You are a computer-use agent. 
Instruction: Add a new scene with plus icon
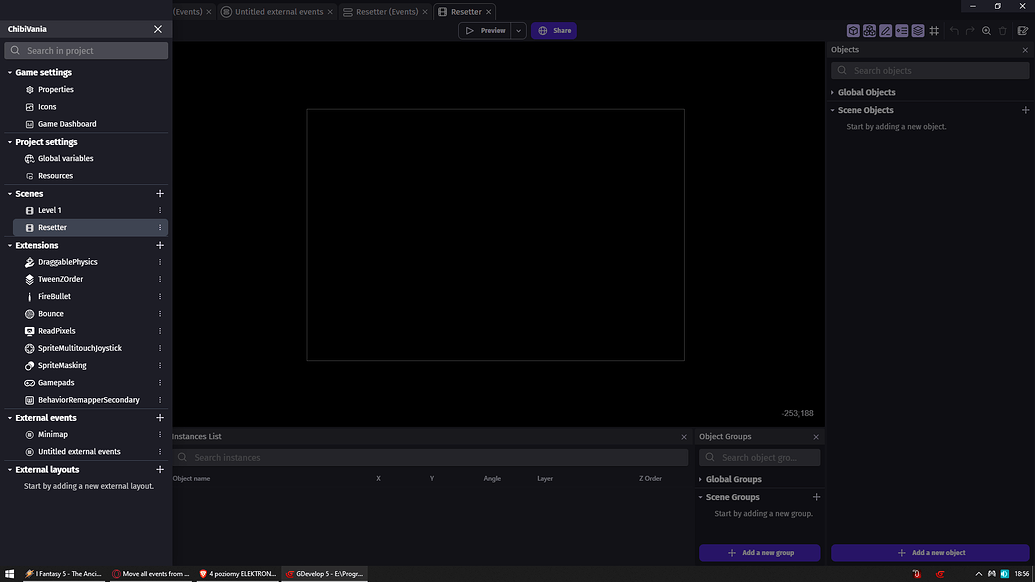coord(160,193)
